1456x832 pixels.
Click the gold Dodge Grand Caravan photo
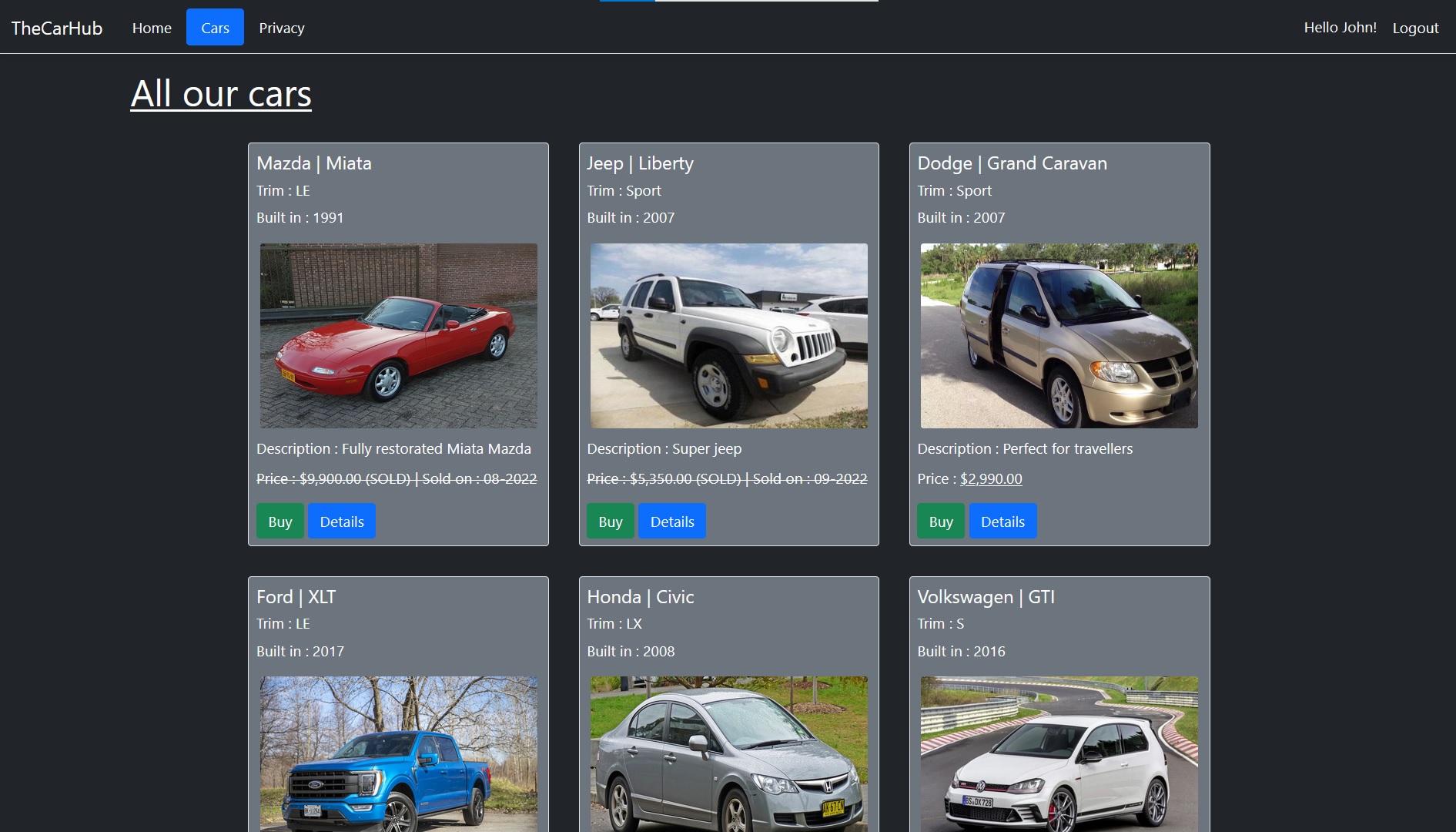pos(1059,336)
